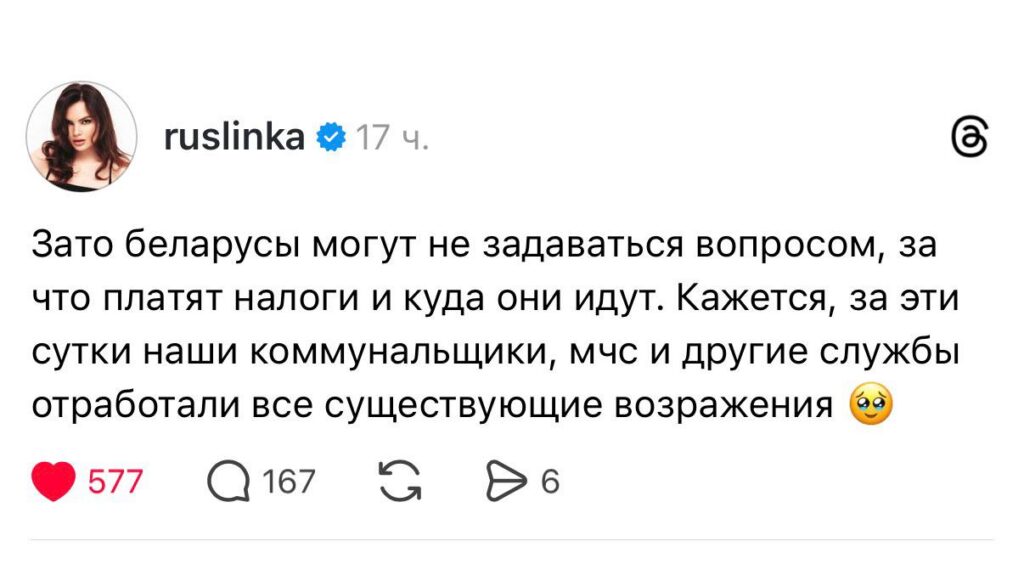Click the share count number 6
1024x564 pixels.
(x=549, y=483)
